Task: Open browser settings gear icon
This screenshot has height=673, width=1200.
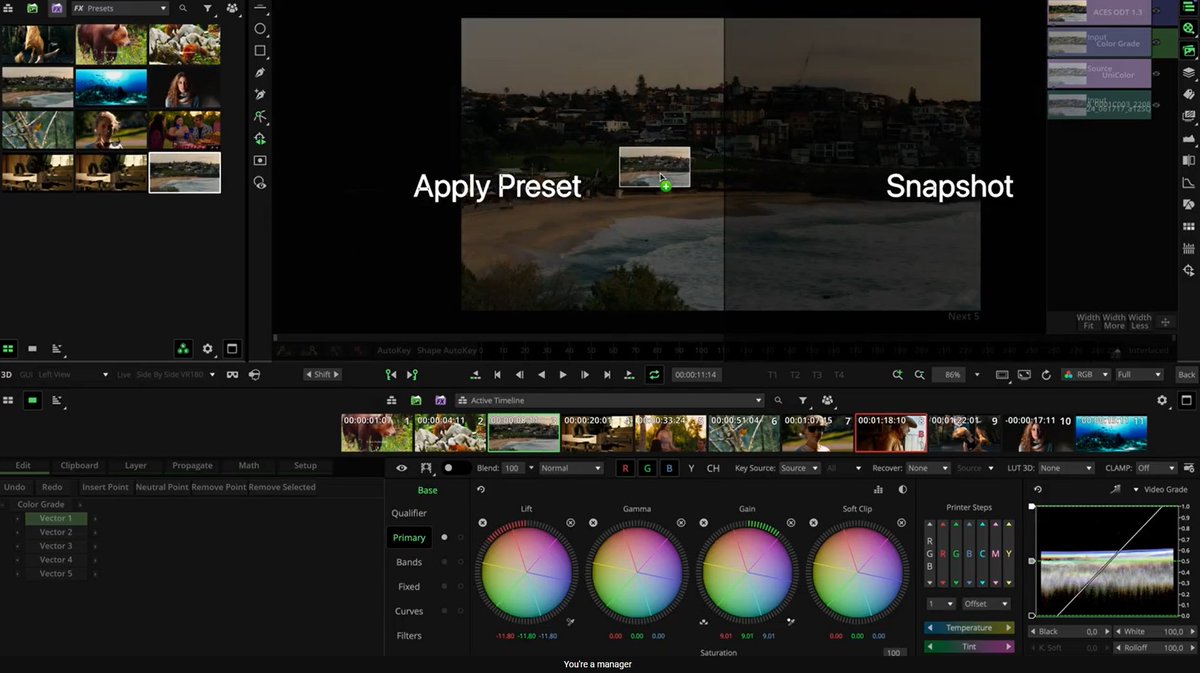Action: [208, 349]
